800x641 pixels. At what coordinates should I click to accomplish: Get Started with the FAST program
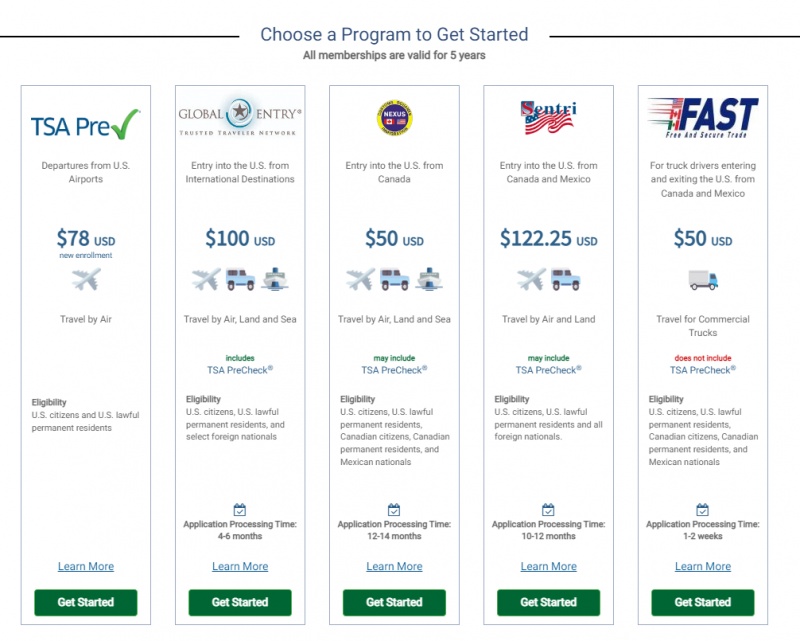click(x=703, y=602)
